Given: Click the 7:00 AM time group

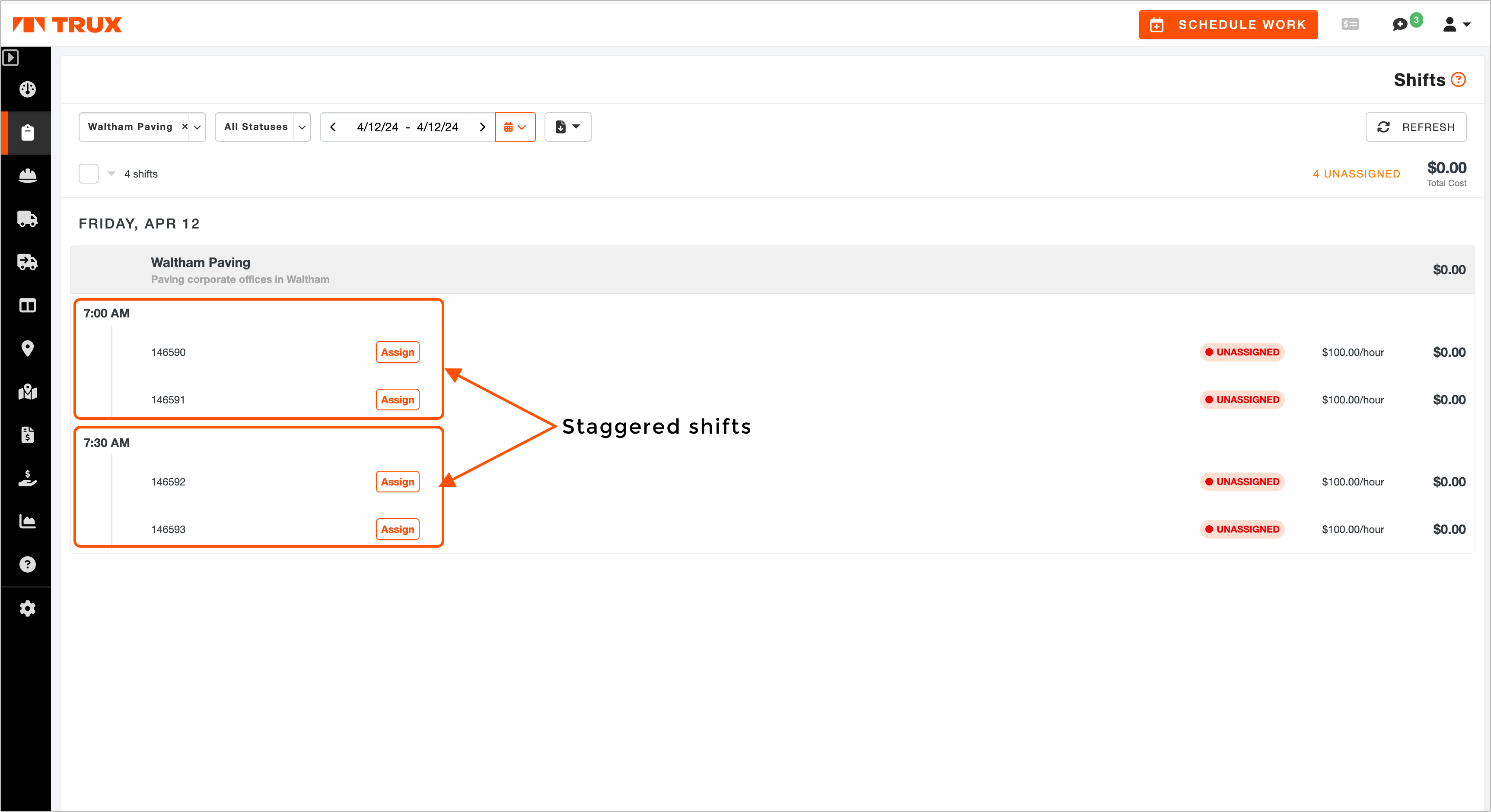Looking at the screenshot, I should coord(106,314).
